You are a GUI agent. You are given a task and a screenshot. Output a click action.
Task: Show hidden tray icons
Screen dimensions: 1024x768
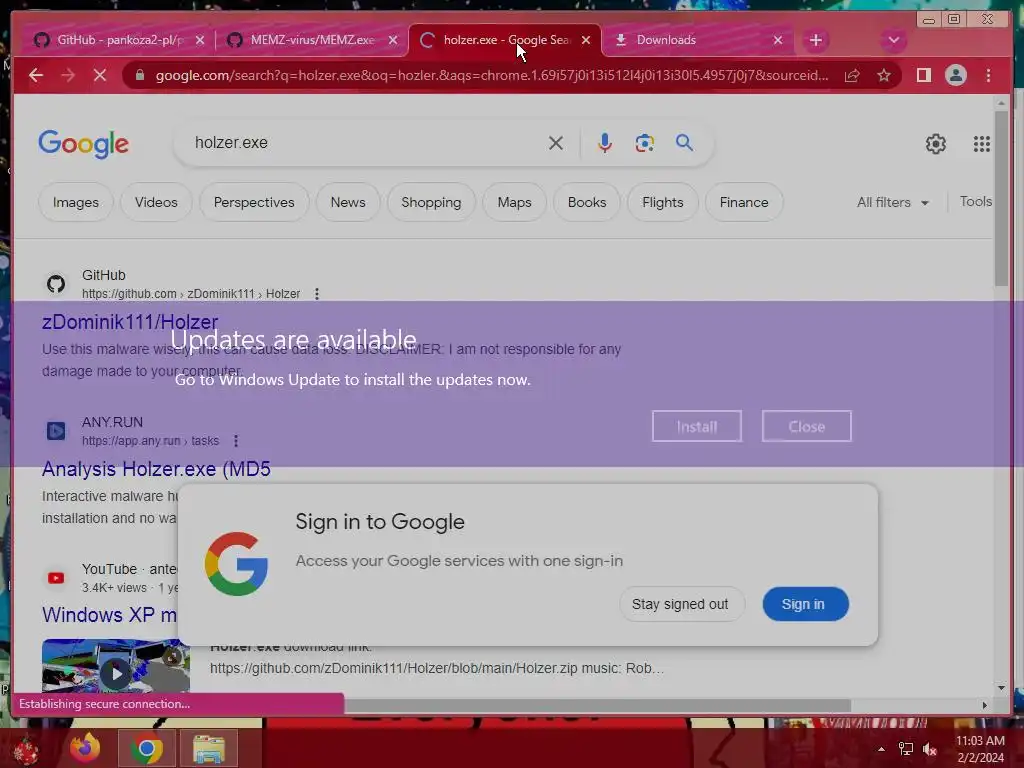(881, 749)
